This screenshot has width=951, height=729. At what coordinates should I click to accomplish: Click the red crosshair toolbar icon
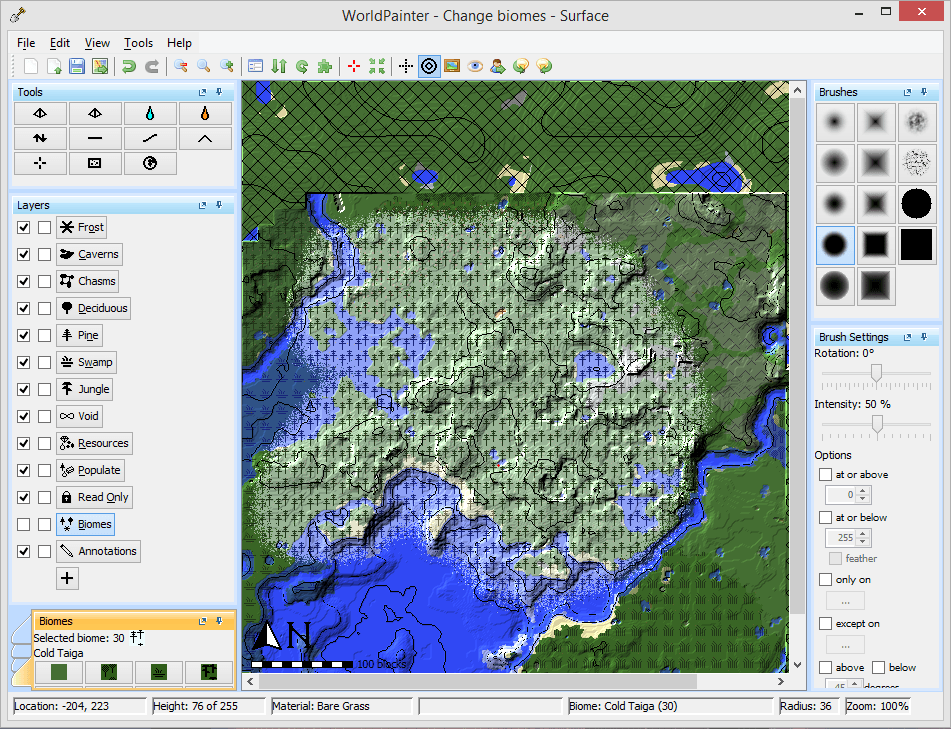[354, 66]
